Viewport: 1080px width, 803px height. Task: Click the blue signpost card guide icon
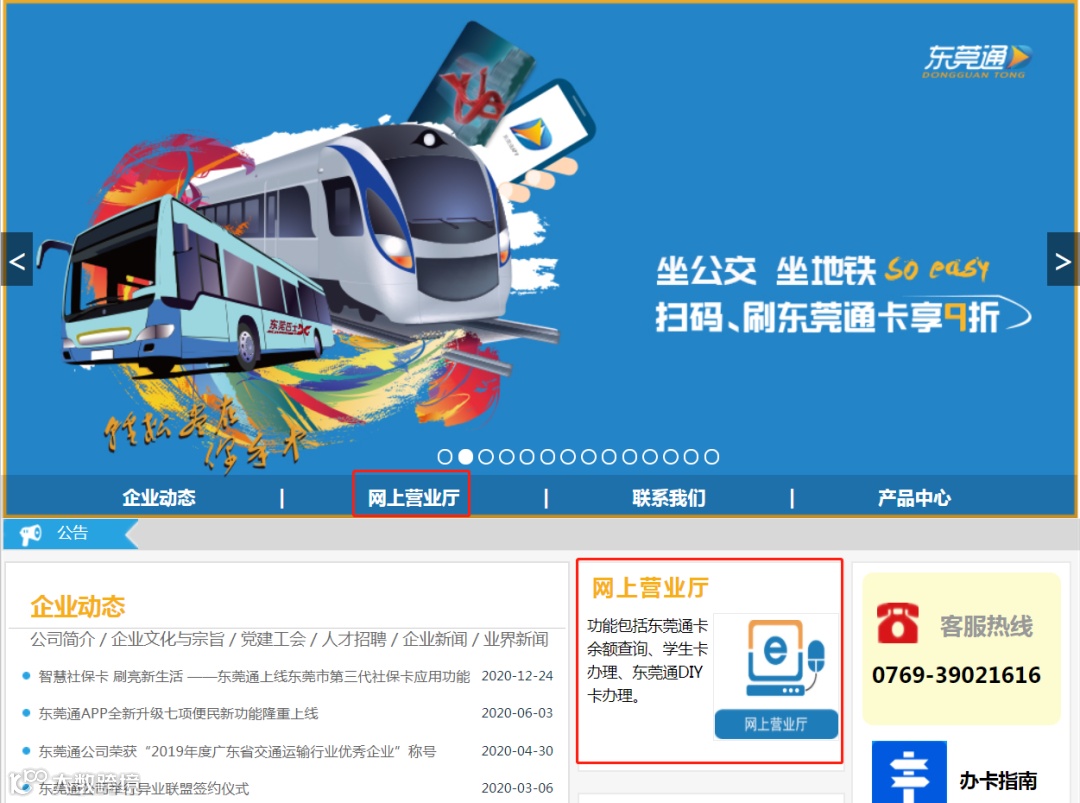point(909,773)
